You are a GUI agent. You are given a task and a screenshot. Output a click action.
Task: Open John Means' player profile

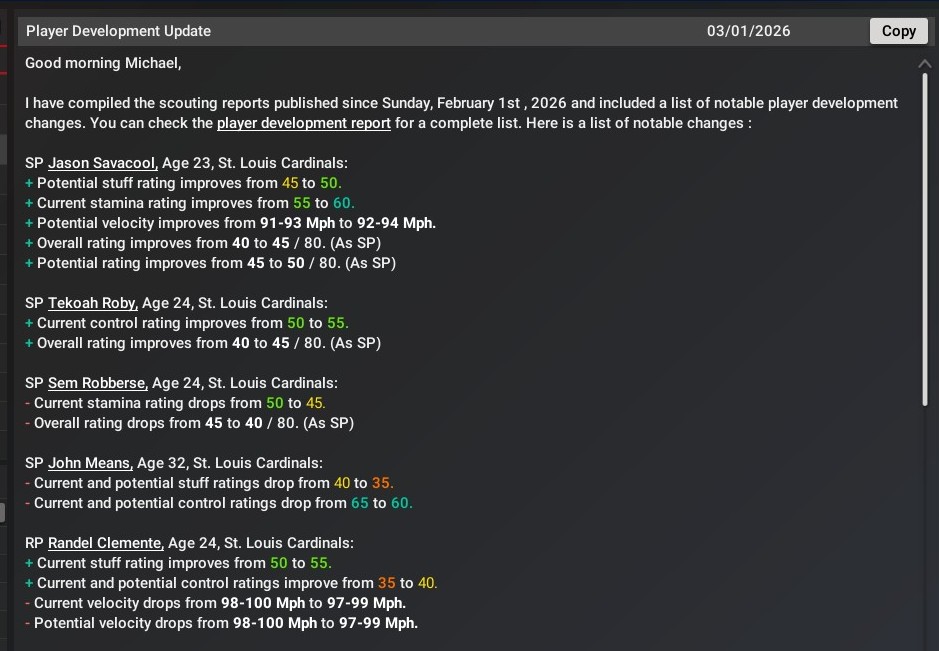(x=90, y=463)
